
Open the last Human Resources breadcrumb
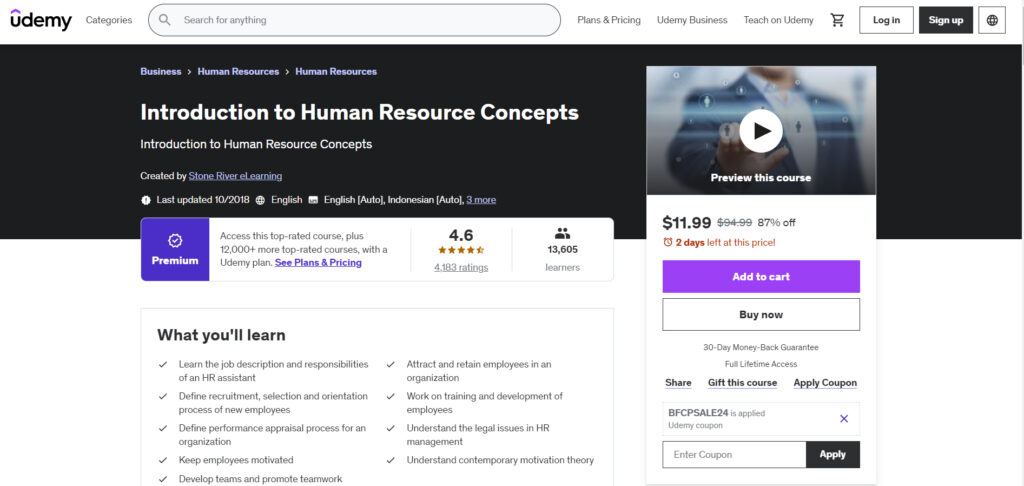click(x=336, y=72)
